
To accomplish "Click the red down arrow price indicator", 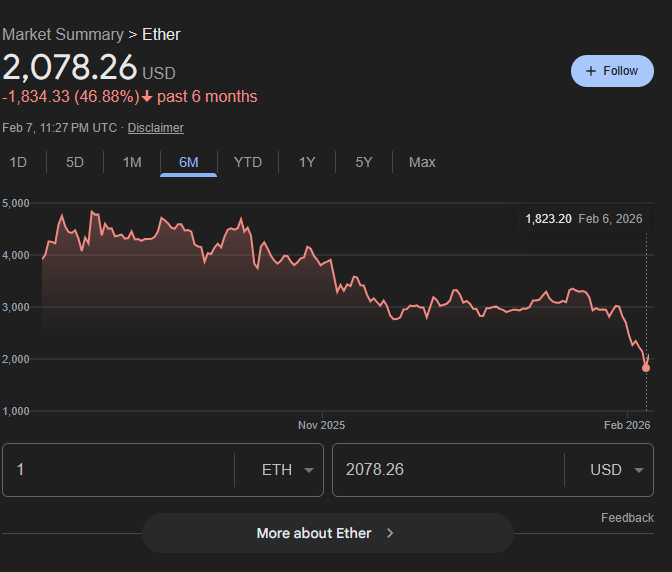I will [x=147, y=97].
